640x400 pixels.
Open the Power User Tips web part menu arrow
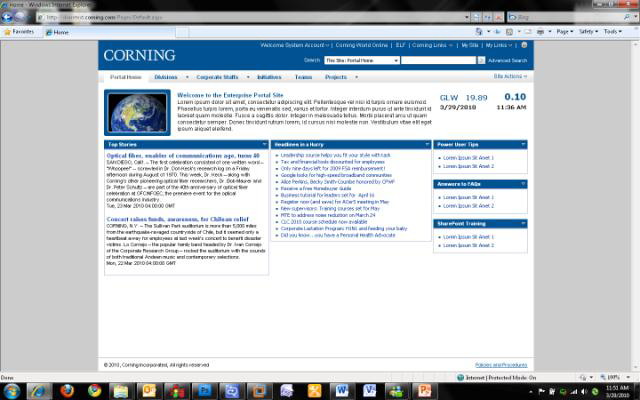point(523,144)
